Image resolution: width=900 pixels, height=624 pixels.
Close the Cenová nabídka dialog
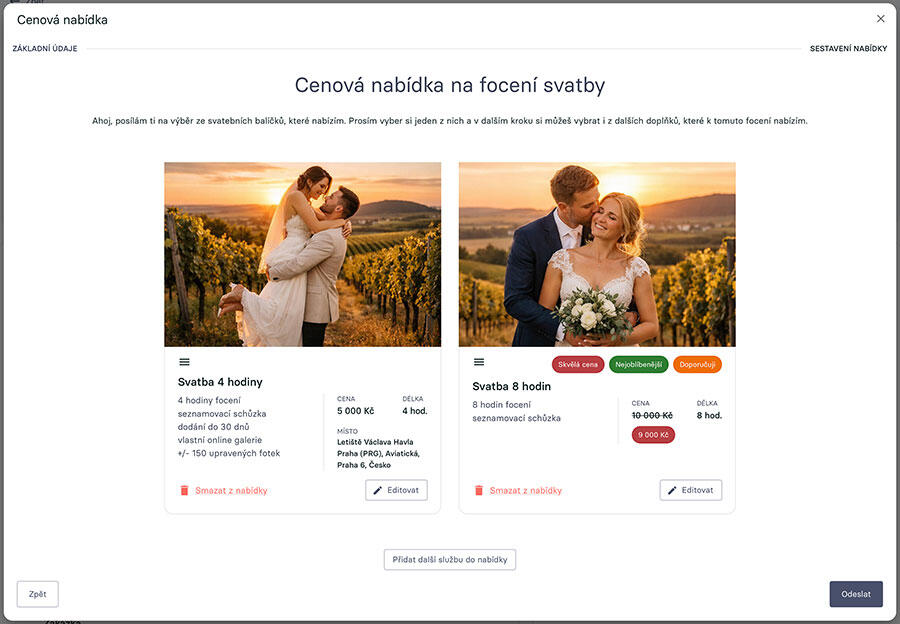click(x=880, y=19)
